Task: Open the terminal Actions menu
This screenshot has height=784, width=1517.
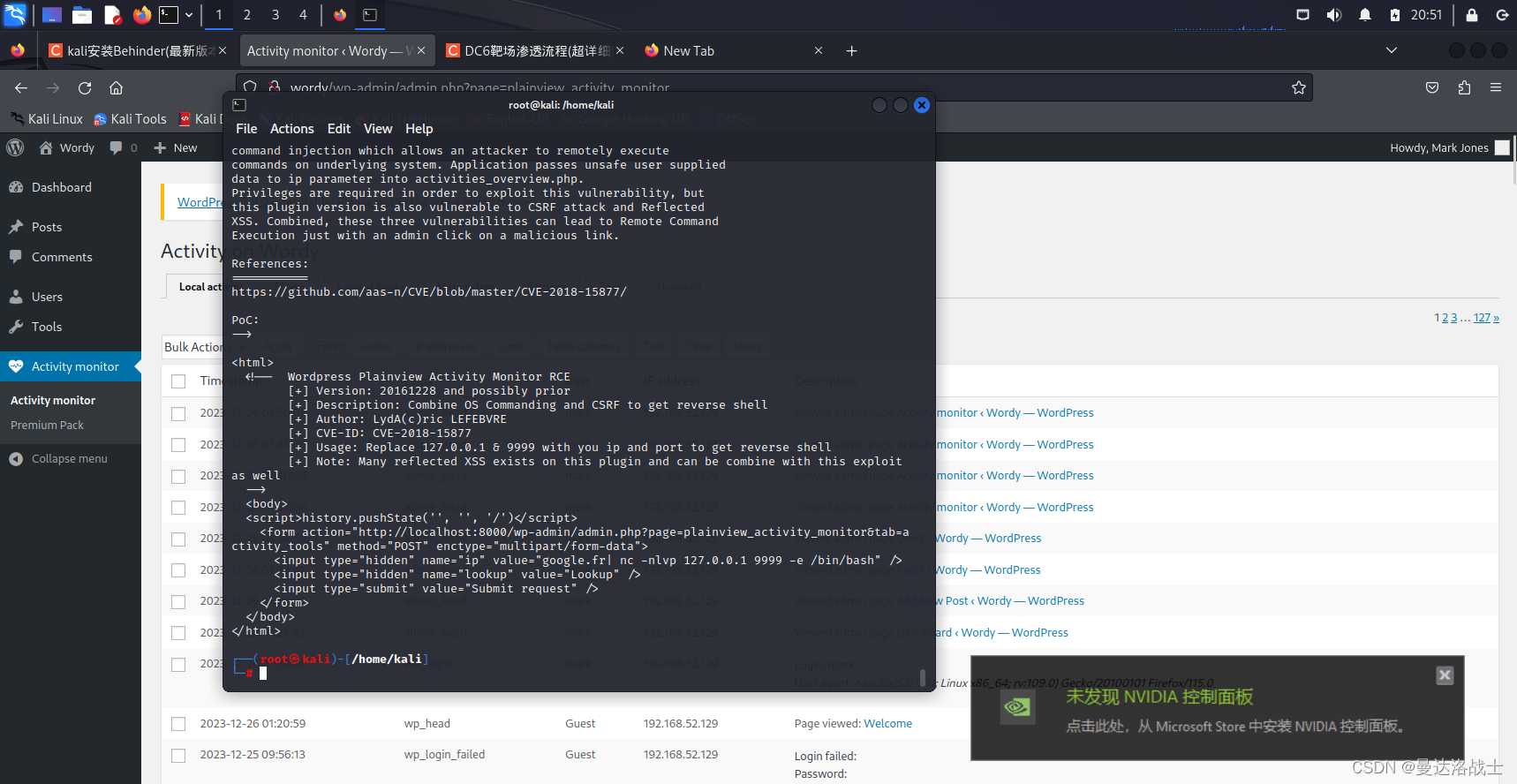Action: 291,129
